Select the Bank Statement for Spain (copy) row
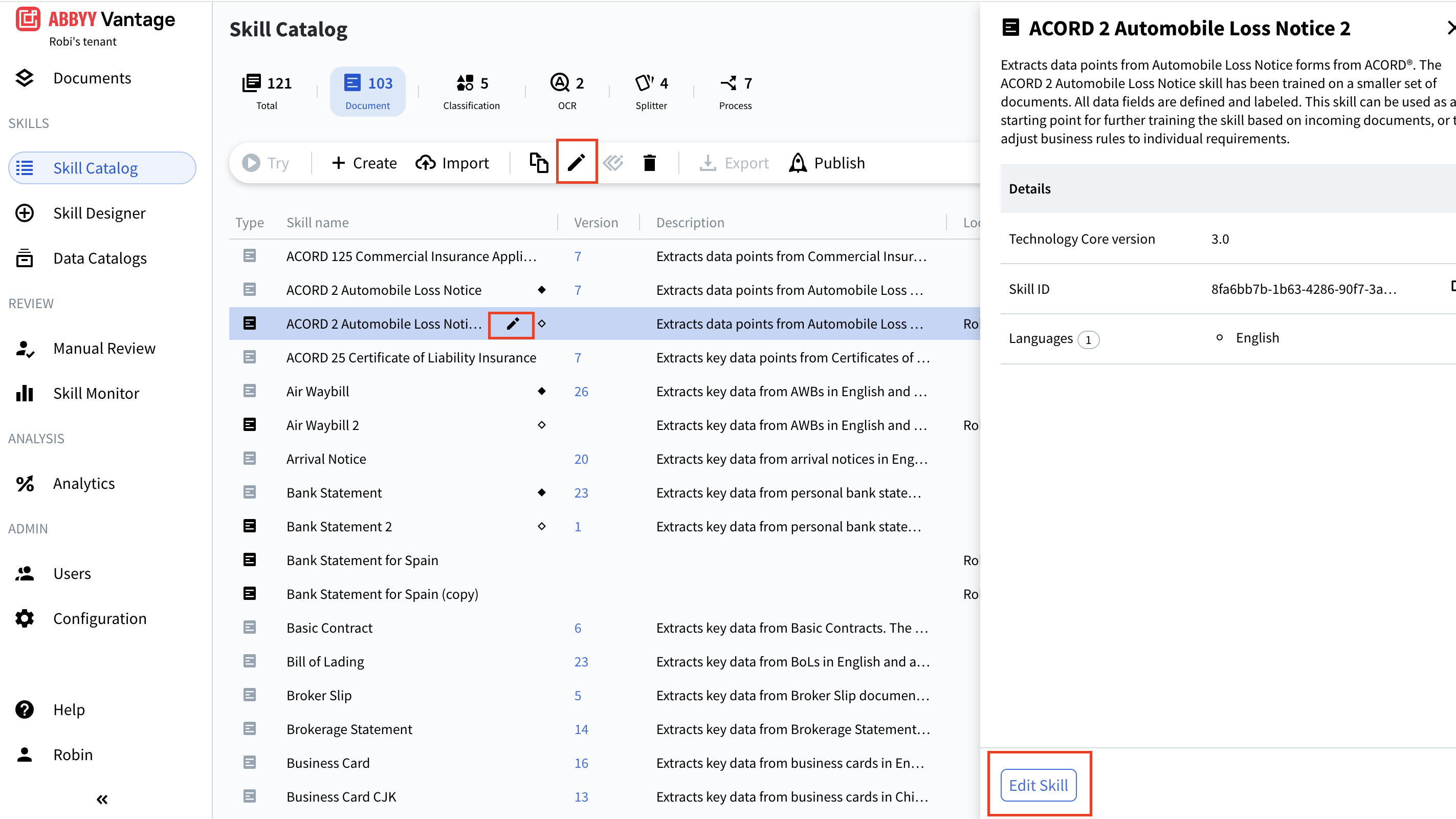1456x819 pixels. tap(604, 594)
